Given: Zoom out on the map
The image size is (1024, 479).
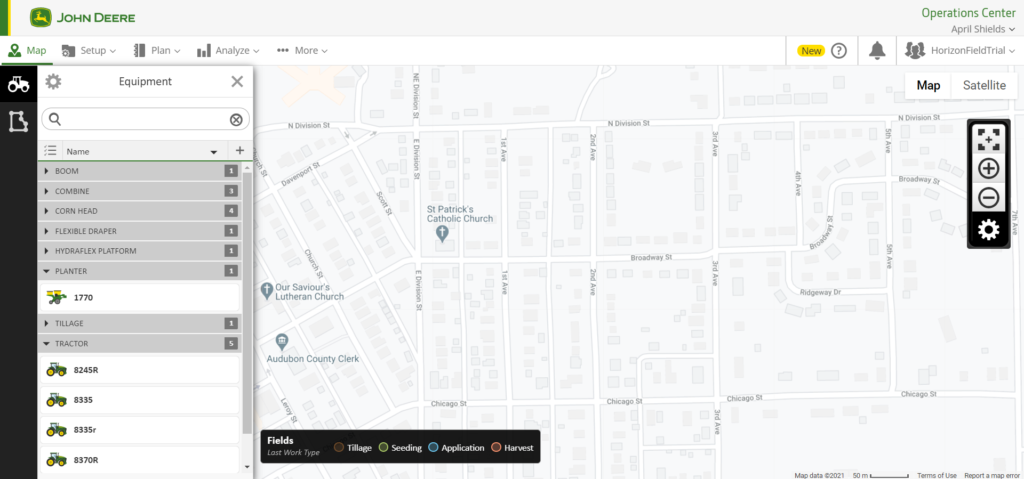Looking at the screenshot, I should click(x=989, y=197).
